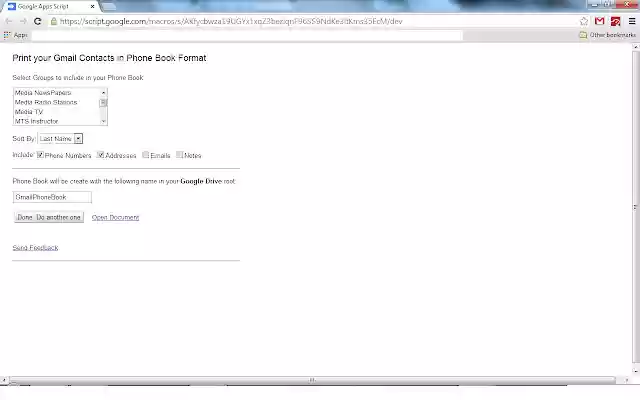The image size is (640, 400).
Task: Click the browser back arrow
Action: pyautogui.click(x=9, y=21)
